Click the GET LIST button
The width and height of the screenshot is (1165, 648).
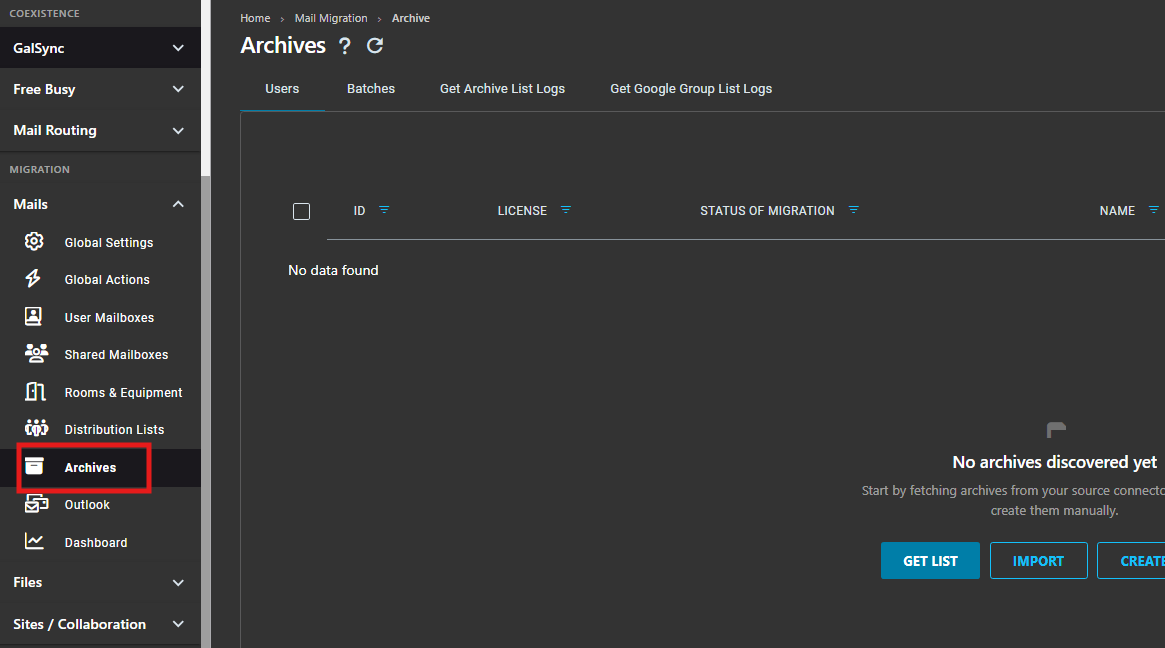tap(930, 561)
